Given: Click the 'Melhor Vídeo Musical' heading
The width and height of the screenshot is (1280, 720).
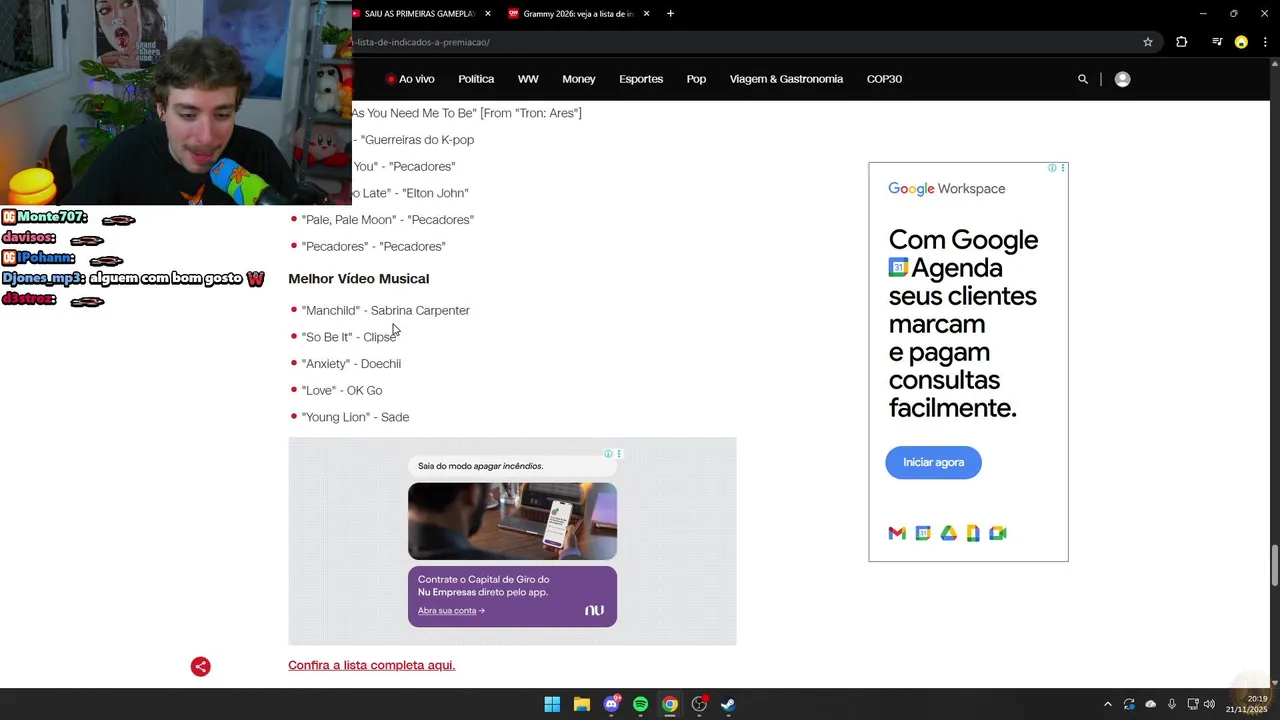Looking at the screenshot, I should point(358,278).
